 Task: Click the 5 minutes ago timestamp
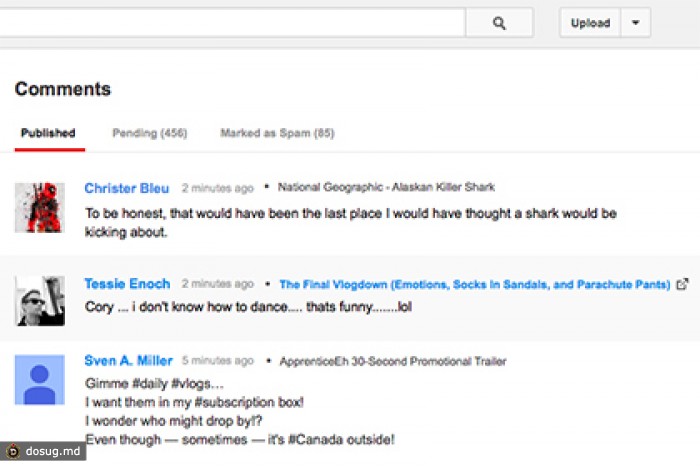[218, 362]
